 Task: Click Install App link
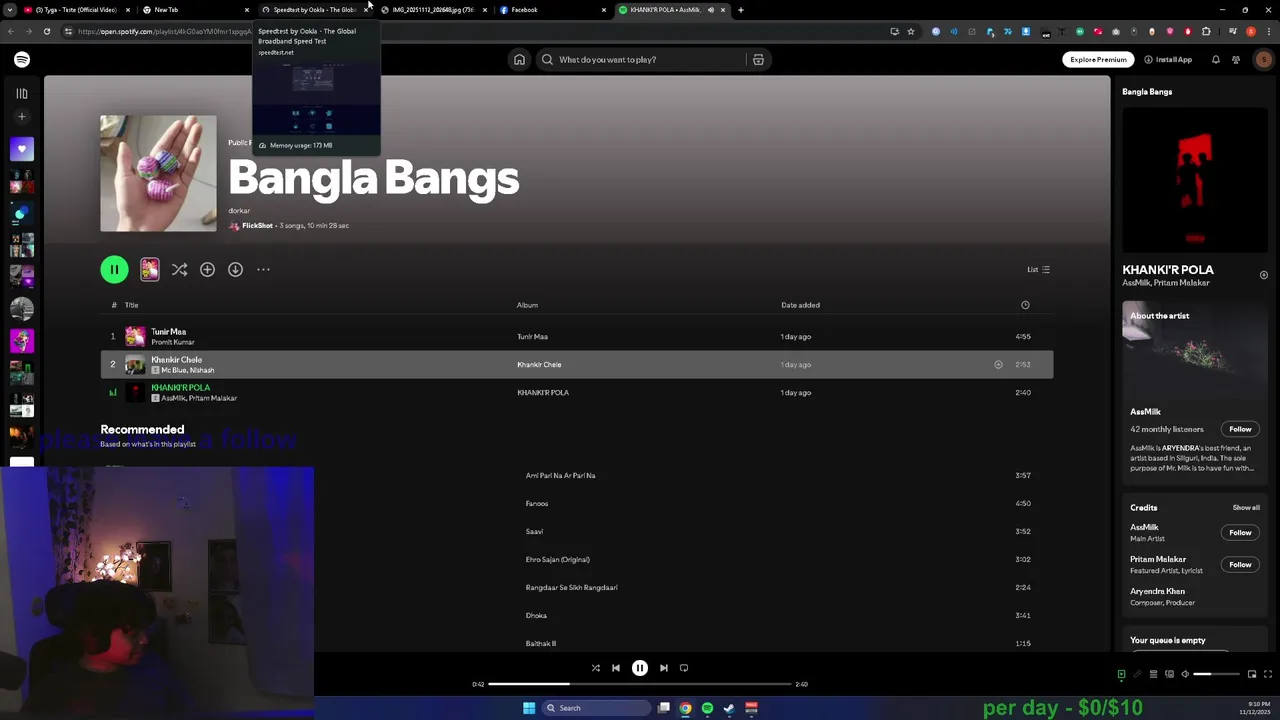coord(1168,60)
